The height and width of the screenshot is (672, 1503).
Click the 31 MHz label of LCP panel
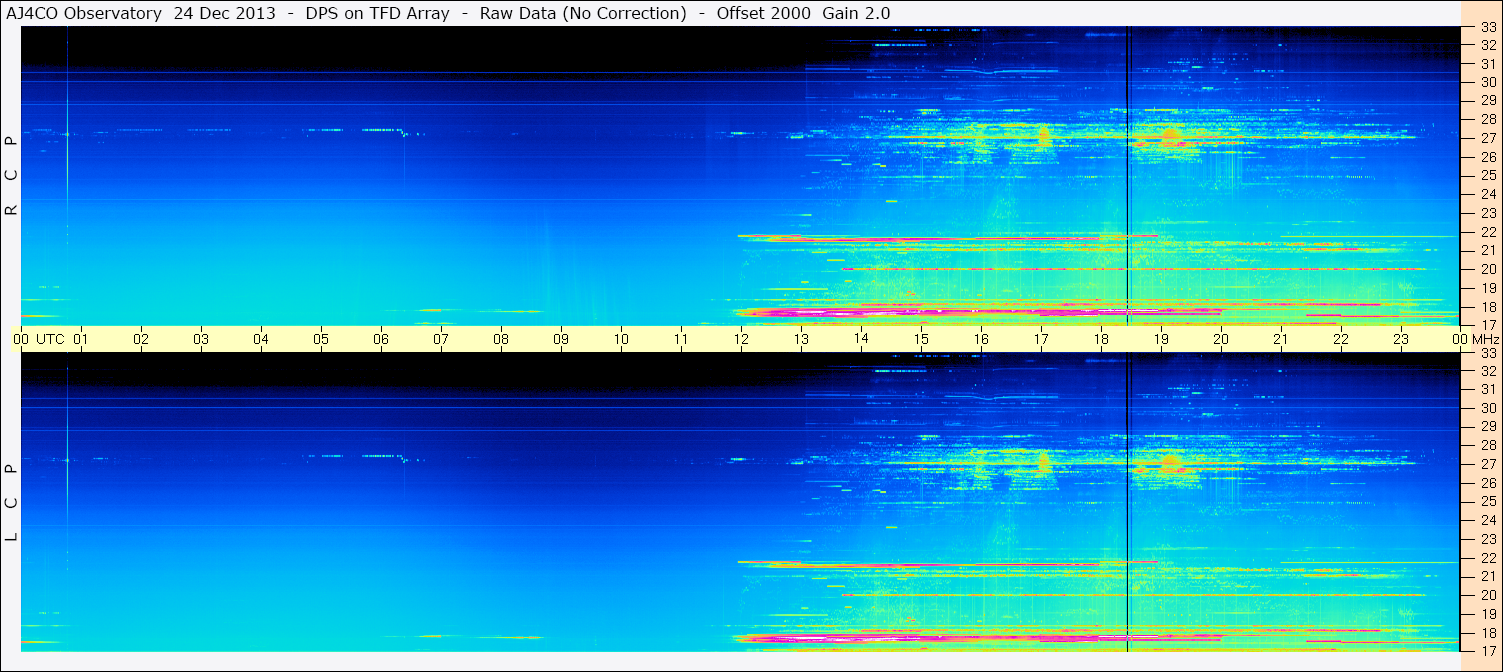(x=1488, y=390)
